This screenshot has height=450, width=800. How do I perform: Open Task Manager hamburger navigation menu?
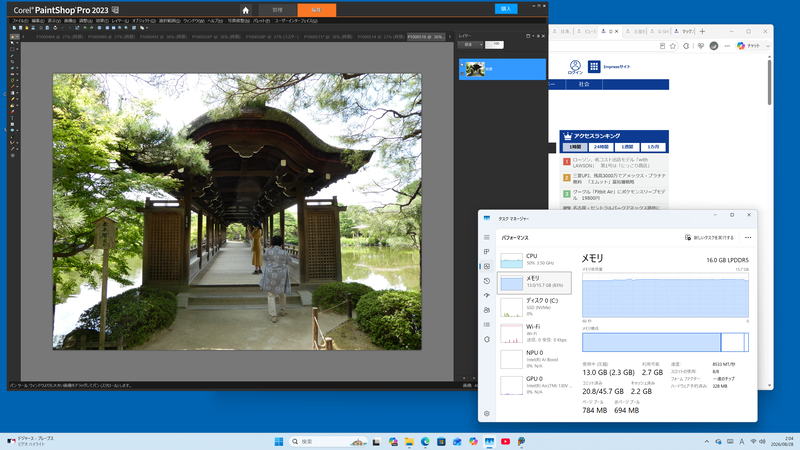[487, 237]
